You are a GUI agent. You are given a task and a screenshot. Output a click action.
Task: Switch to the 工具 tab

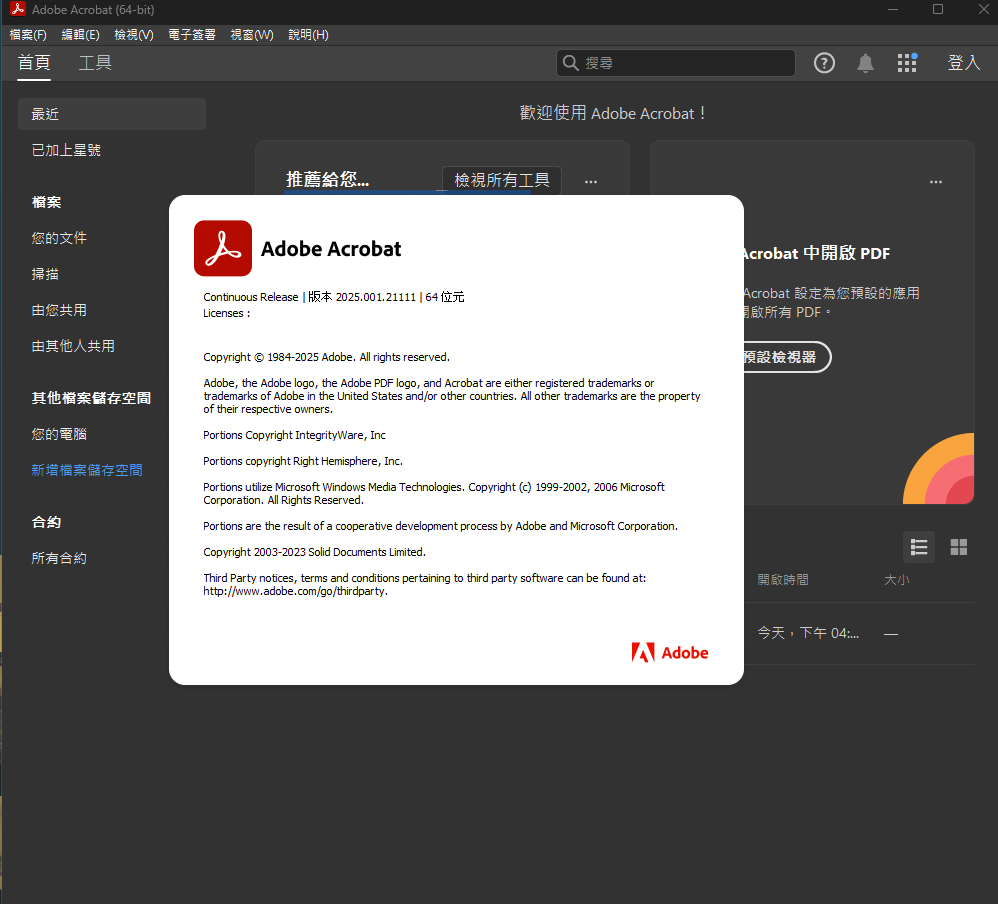point(95,63)
